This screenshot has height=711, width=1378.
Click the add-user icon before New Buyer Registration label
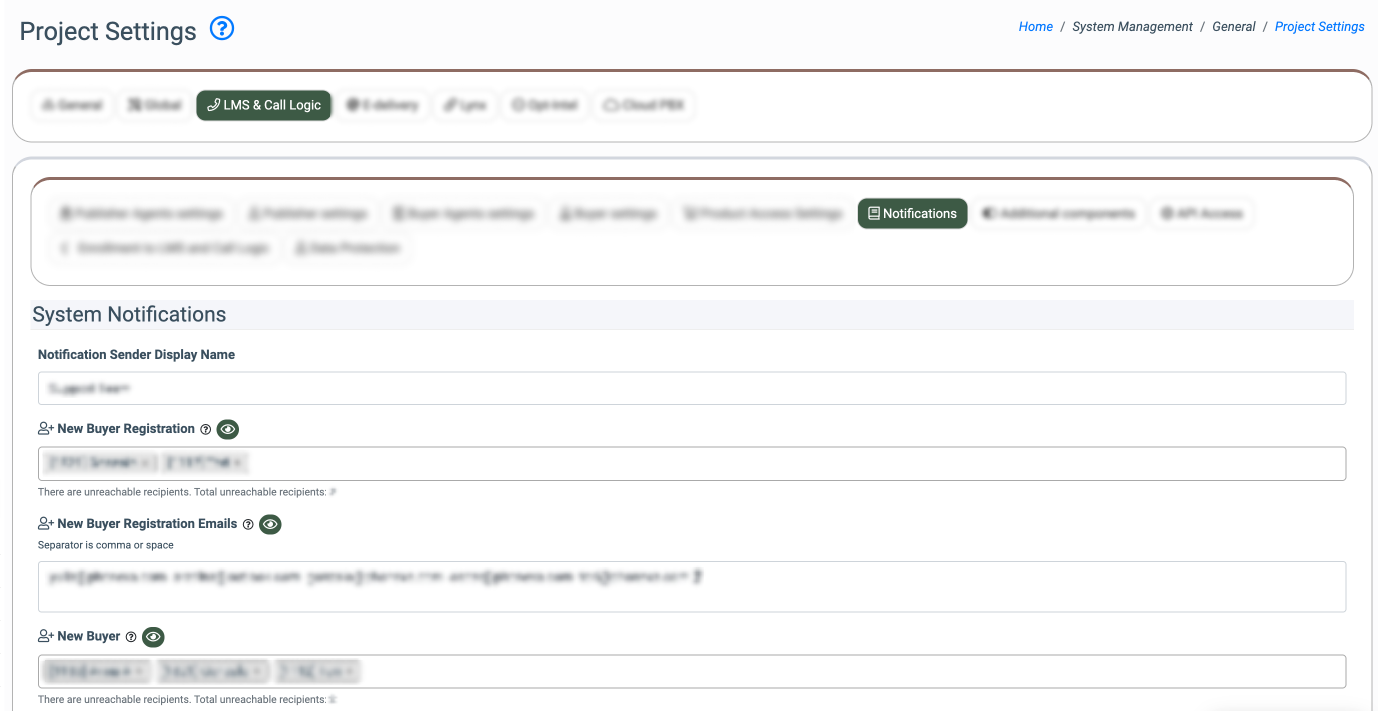click(45, 429)
